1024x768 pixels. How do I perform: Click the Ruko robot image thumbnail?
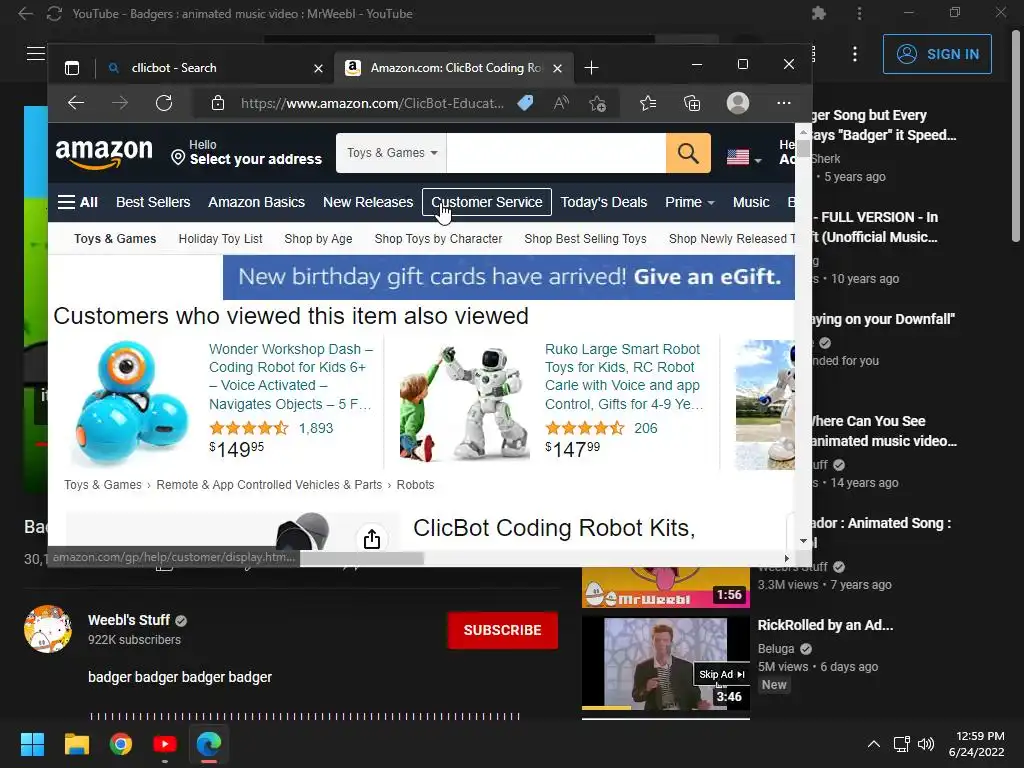tap(464, 403)
